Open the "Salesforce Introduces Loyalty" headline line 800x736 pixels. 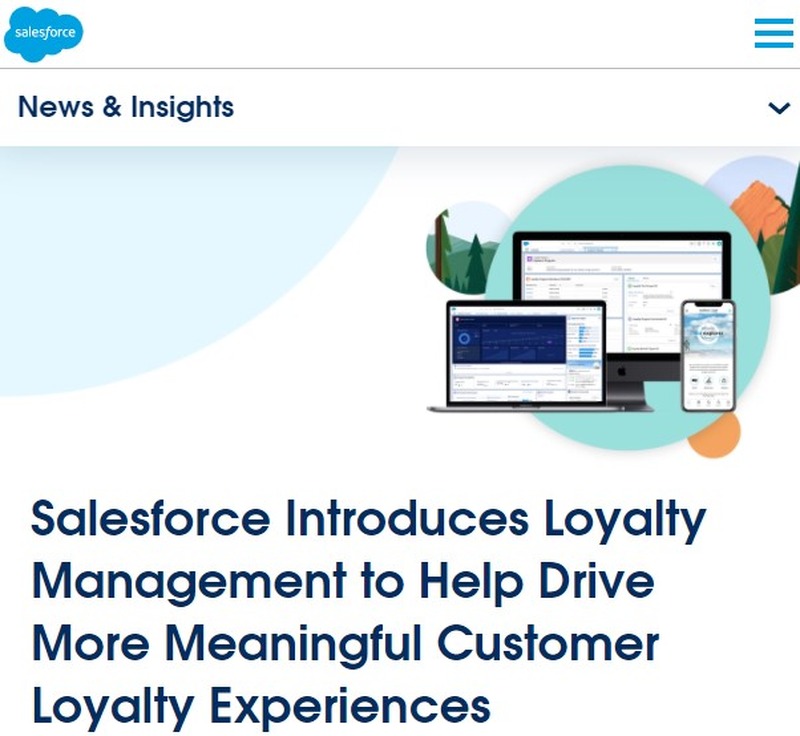point(368,519)
